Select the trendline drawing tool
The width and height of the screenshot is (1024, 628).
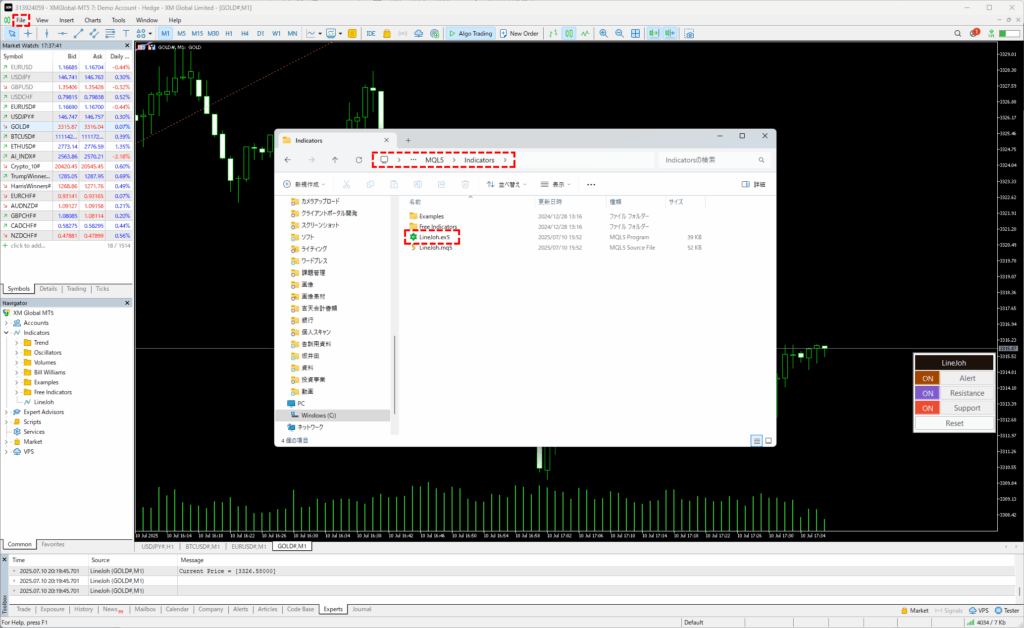tap(78, 33)
